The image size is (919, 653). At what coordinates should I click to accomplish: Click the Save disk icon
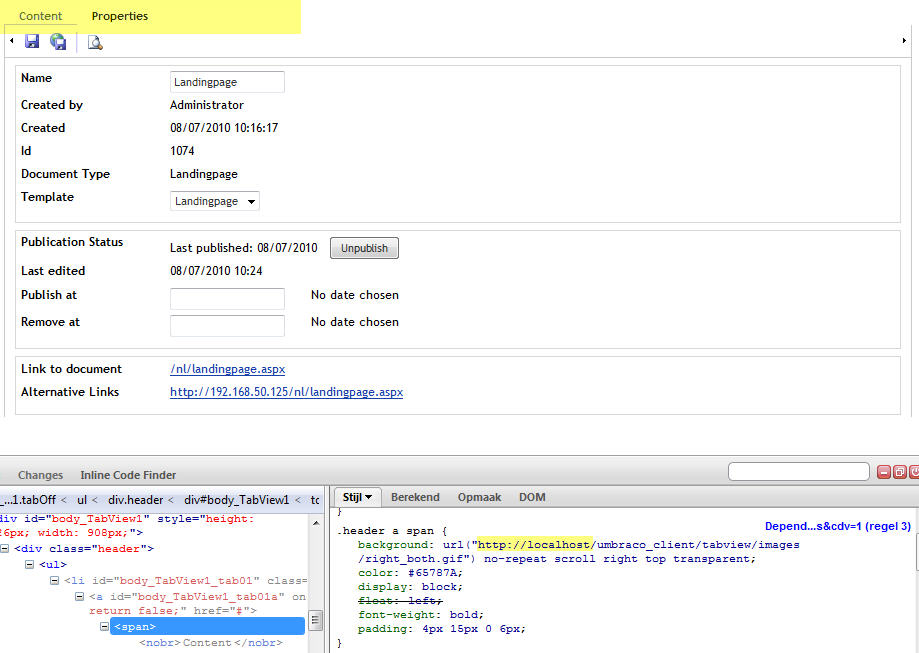(32, 41)
